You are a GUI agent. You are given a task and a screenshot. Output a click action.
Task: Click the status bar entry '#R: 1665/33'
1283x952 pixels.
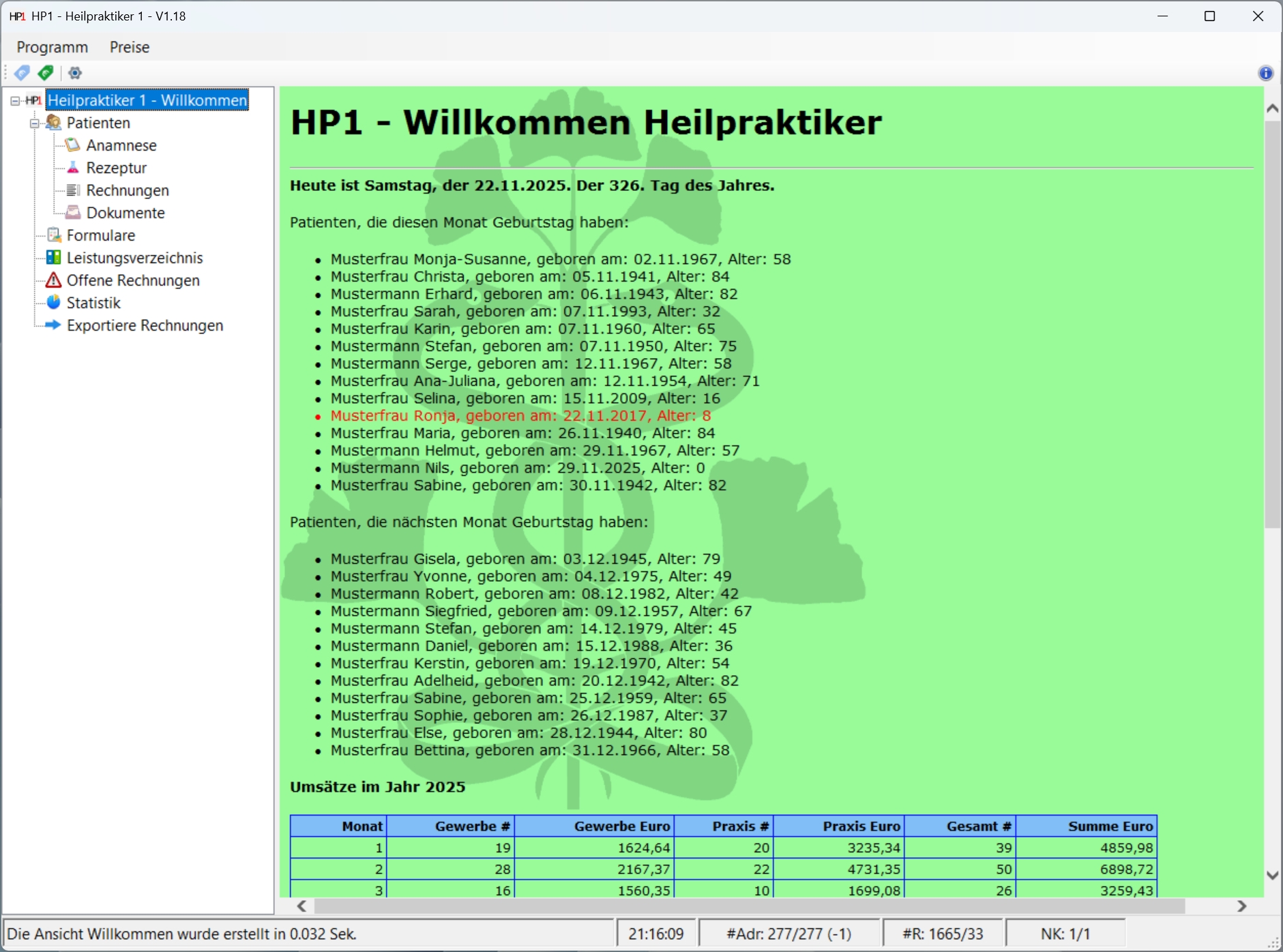point(943,934)
